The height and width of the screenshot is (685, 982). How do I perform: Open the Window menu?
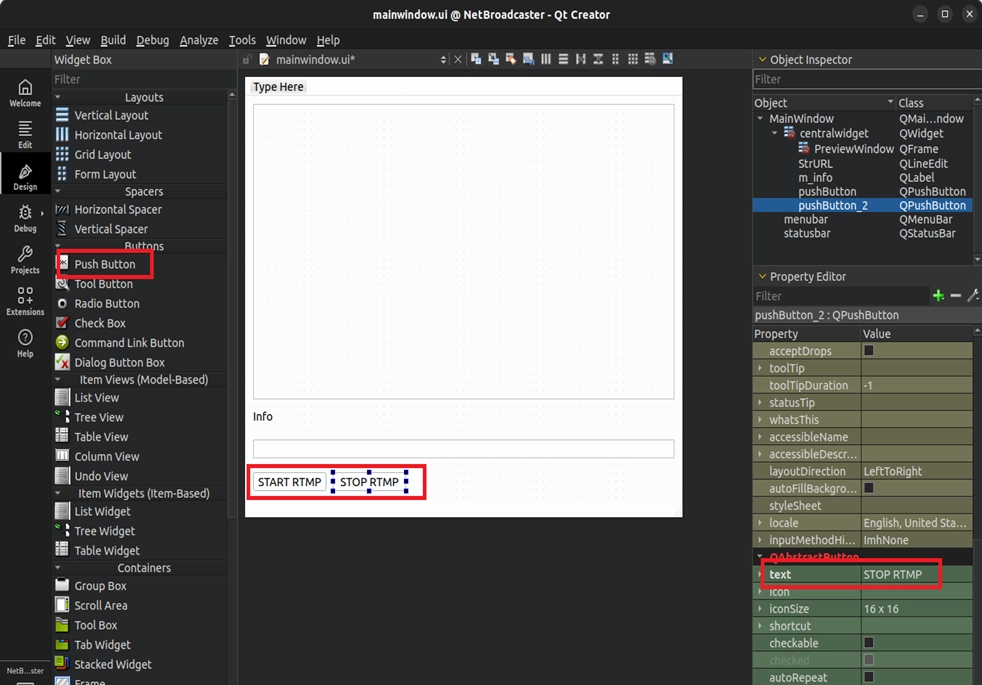[x=286, y=40]
